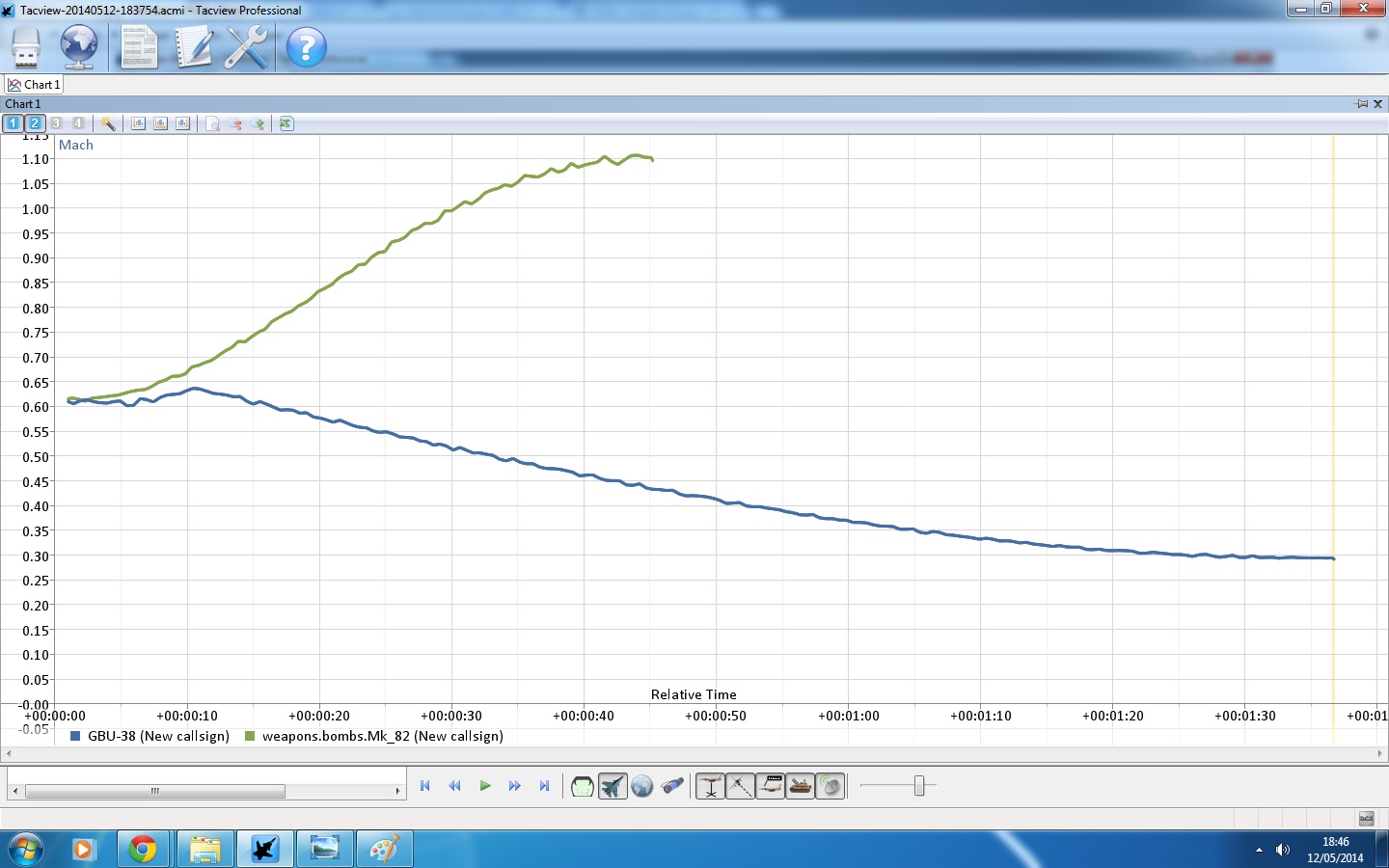
Task: Select the globe map view icon
Action: click(642, 787)
